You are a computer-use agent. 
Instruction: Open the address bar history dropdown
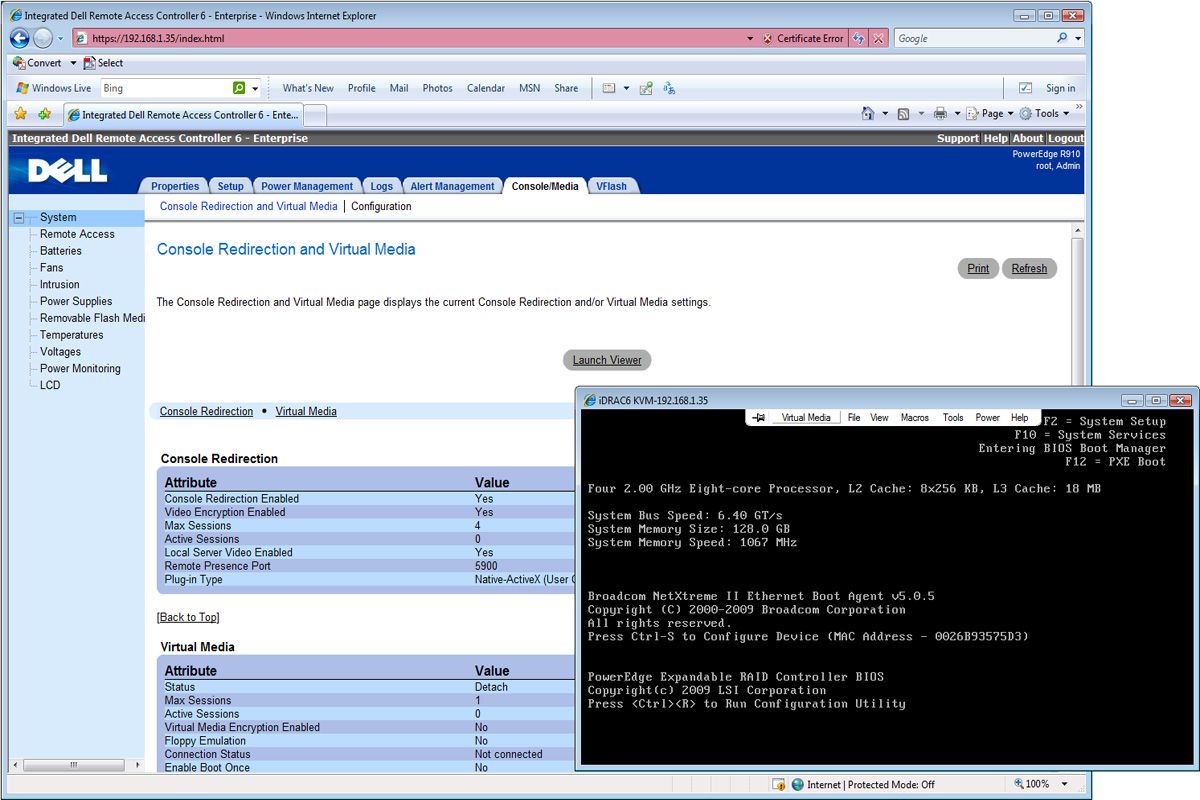750,38
